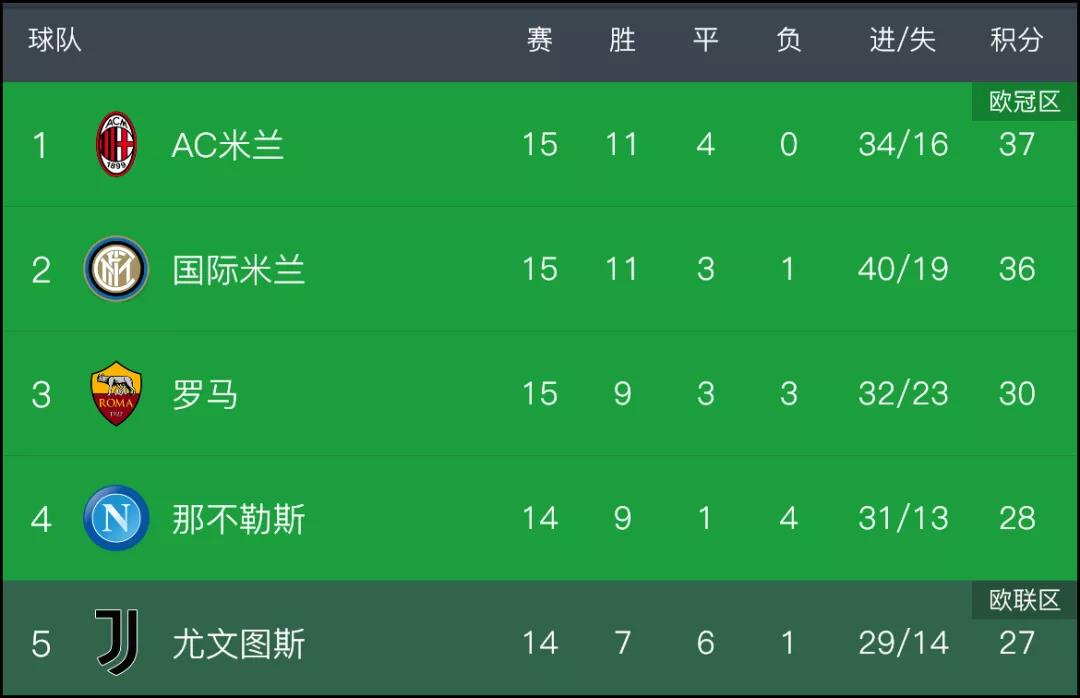
Task: Click the Juventus club logo
Action: [116, 642]
